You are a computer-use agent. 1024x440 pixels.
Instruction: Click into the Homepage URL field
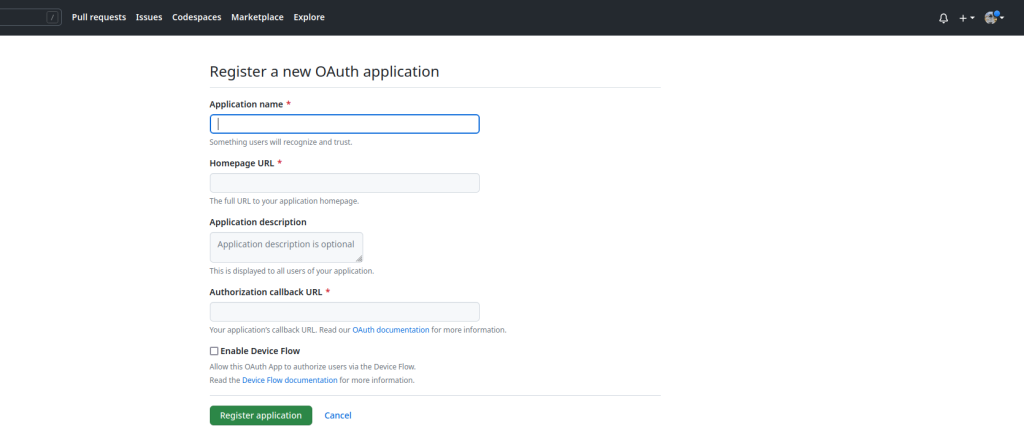pyautogui.click(x=344, y=183)
